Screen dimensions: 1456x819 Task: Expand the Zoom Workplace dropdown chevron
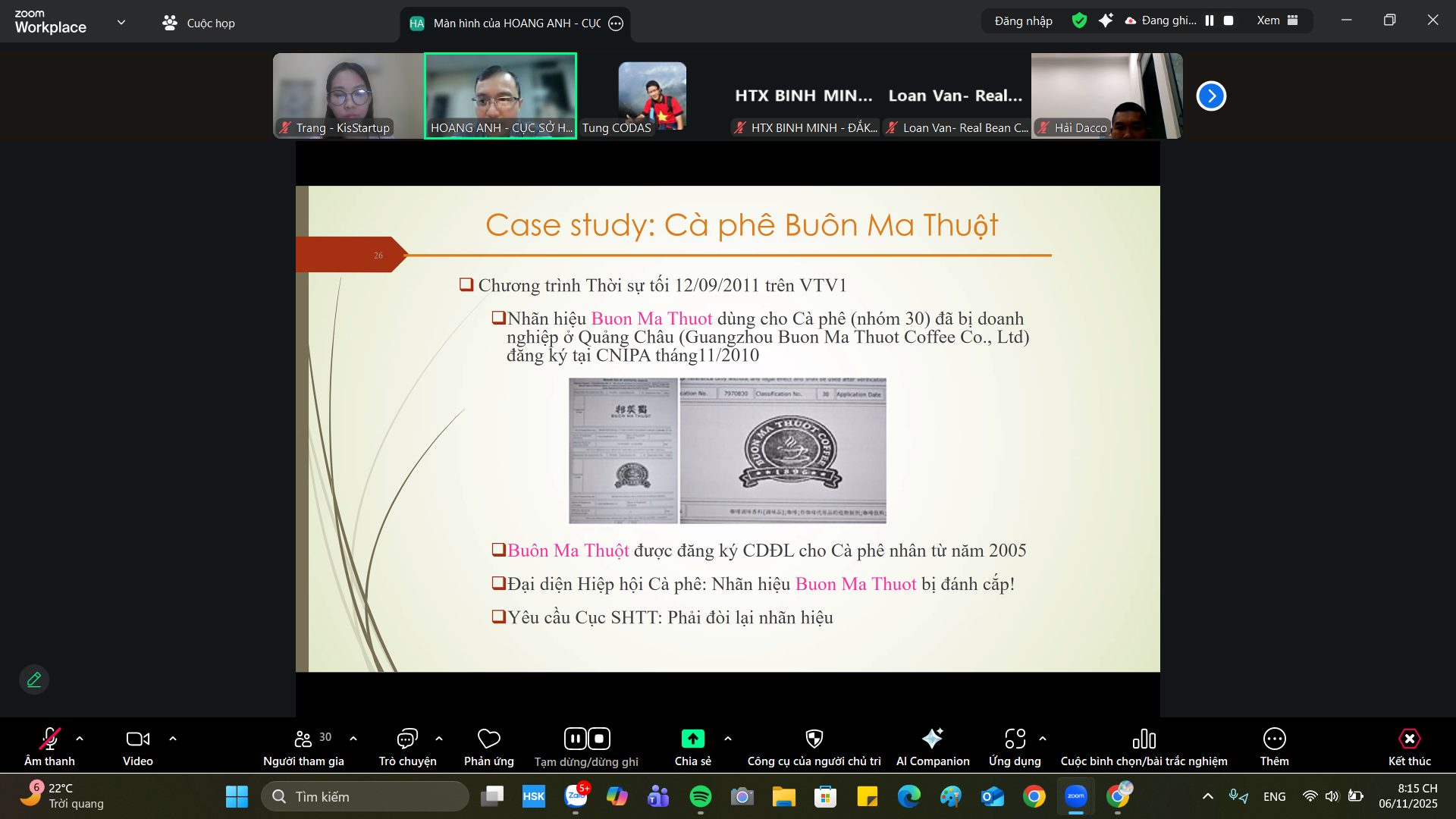point(121,22)
